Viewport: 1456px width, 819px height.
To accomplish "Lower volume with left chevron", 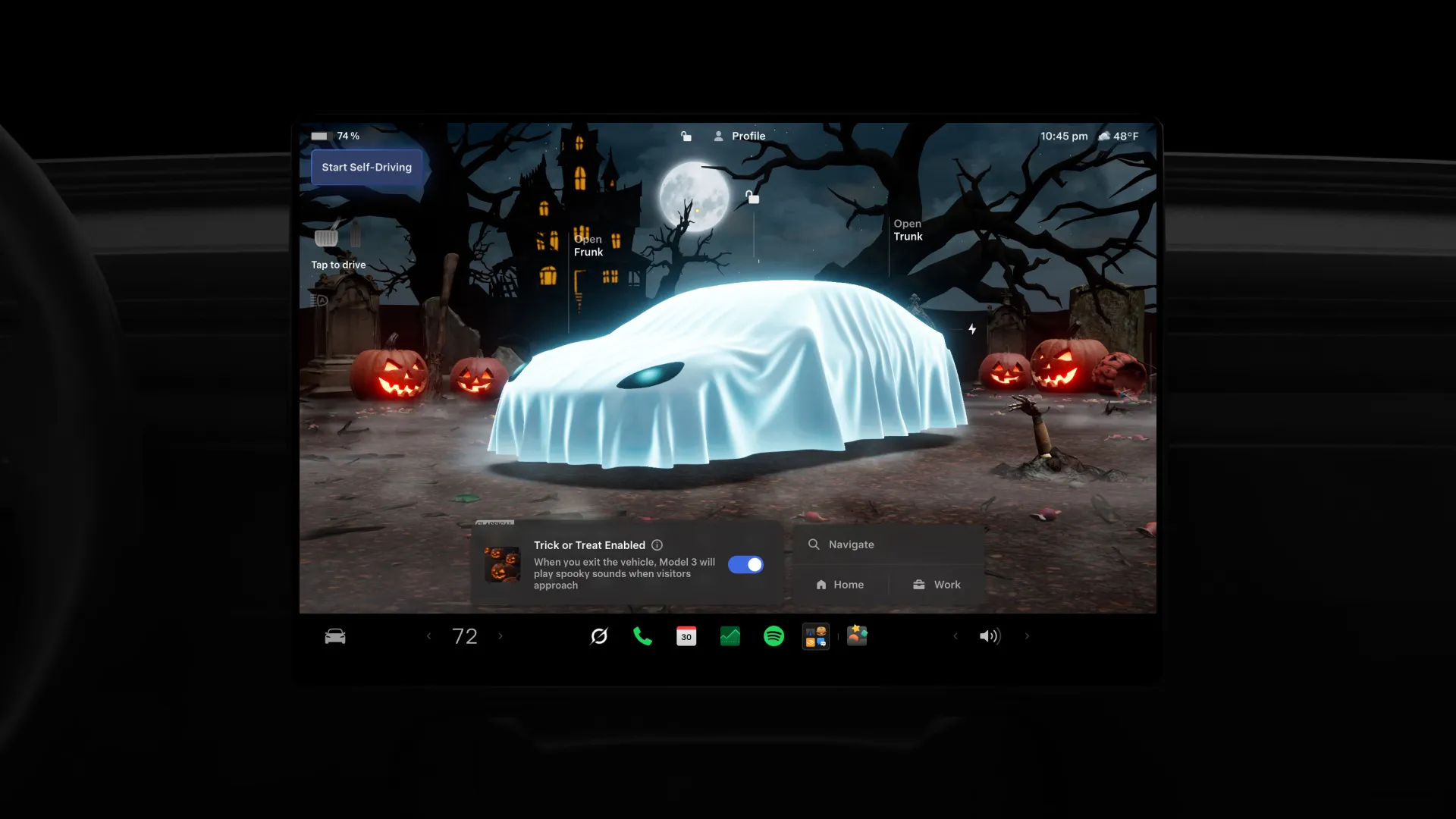I will pyautogui.click(x=955, y=636).
